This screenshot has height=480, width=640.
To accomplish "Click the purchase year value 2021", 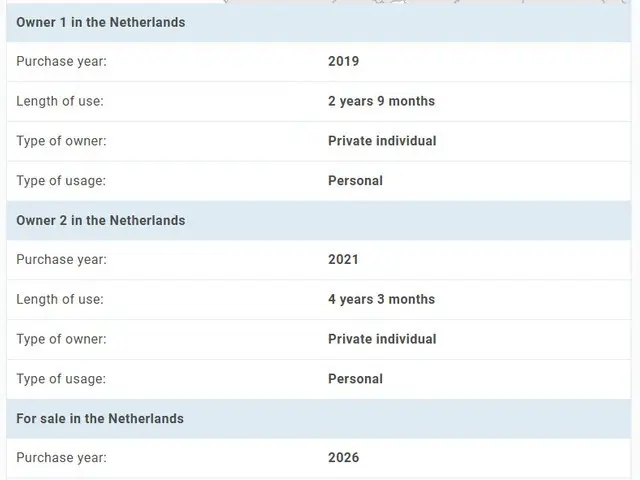I will click(x=343, y=259).
